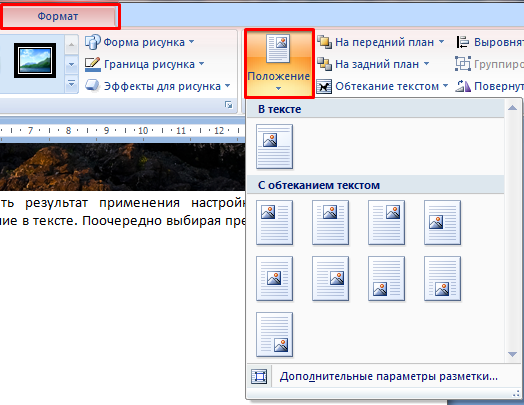Click the На передний план icon
524x405 pixels.
tap(324, 42)
